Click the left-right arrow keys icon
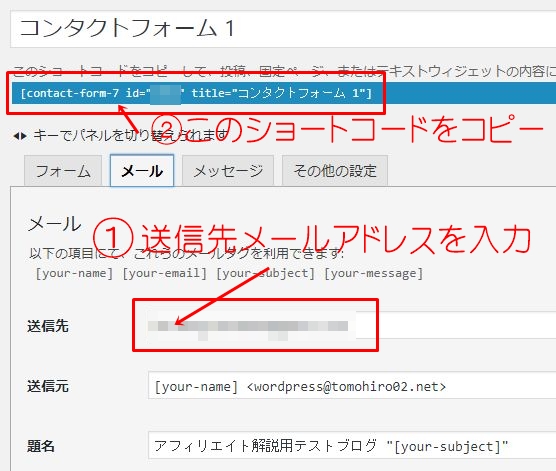This screenshot has width=556, height=471. (x=20, y=136)
